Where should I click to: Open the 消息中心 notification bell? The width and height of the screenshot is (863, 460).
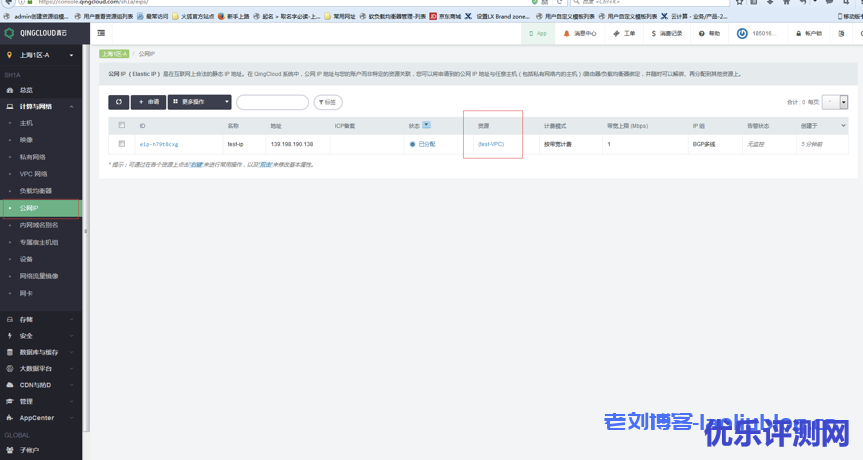tap(580, 33)
